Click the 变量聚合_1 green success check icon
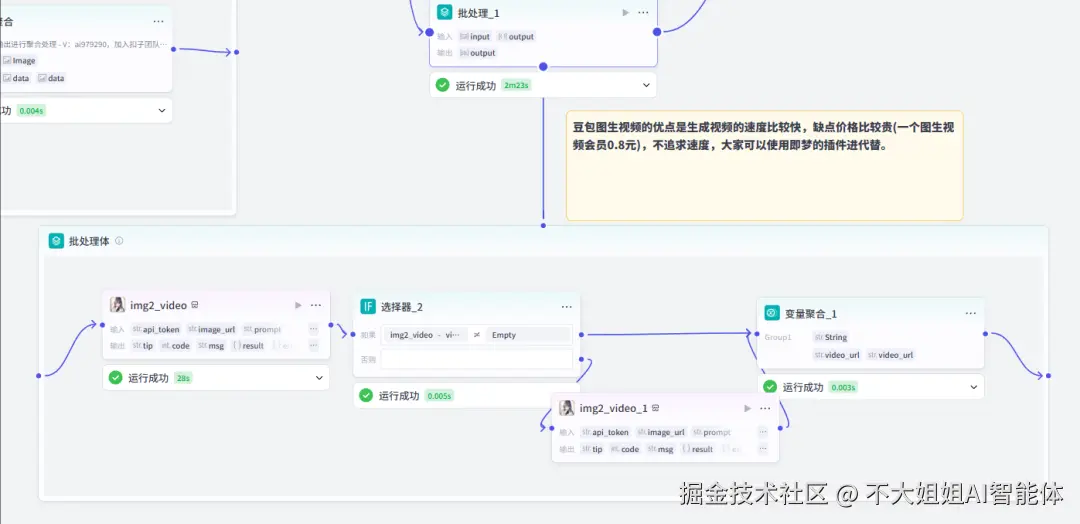The image size is (1080, 524). 770,387
